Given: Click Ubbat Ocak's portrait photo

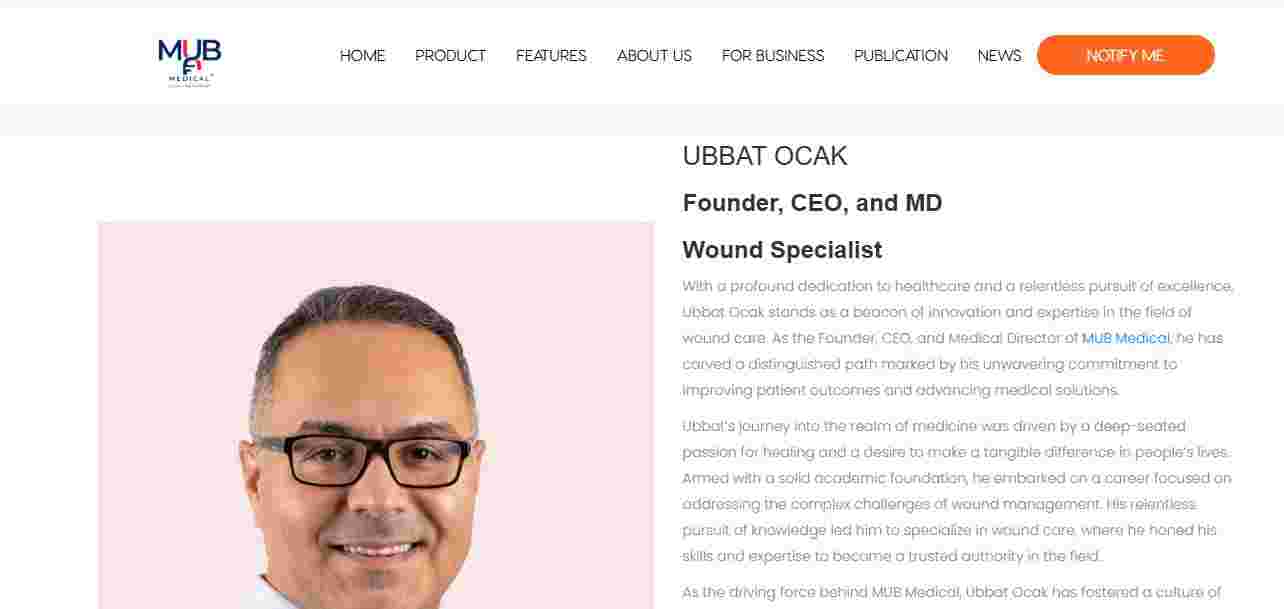Looking at the screenshot, I should [x=376, y=415].
